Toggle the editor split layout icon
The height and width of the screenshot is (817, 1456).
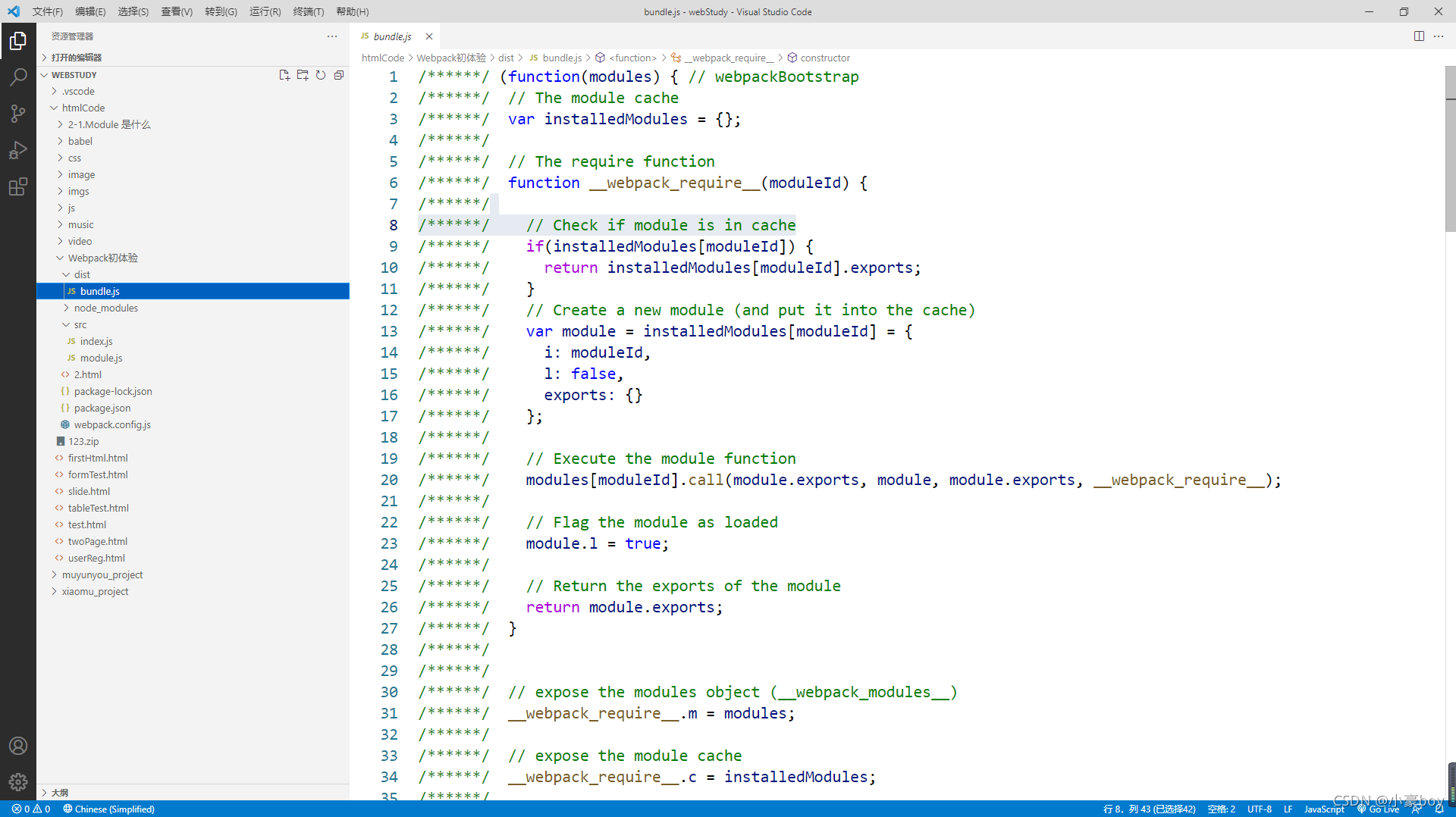point(1419,36)
